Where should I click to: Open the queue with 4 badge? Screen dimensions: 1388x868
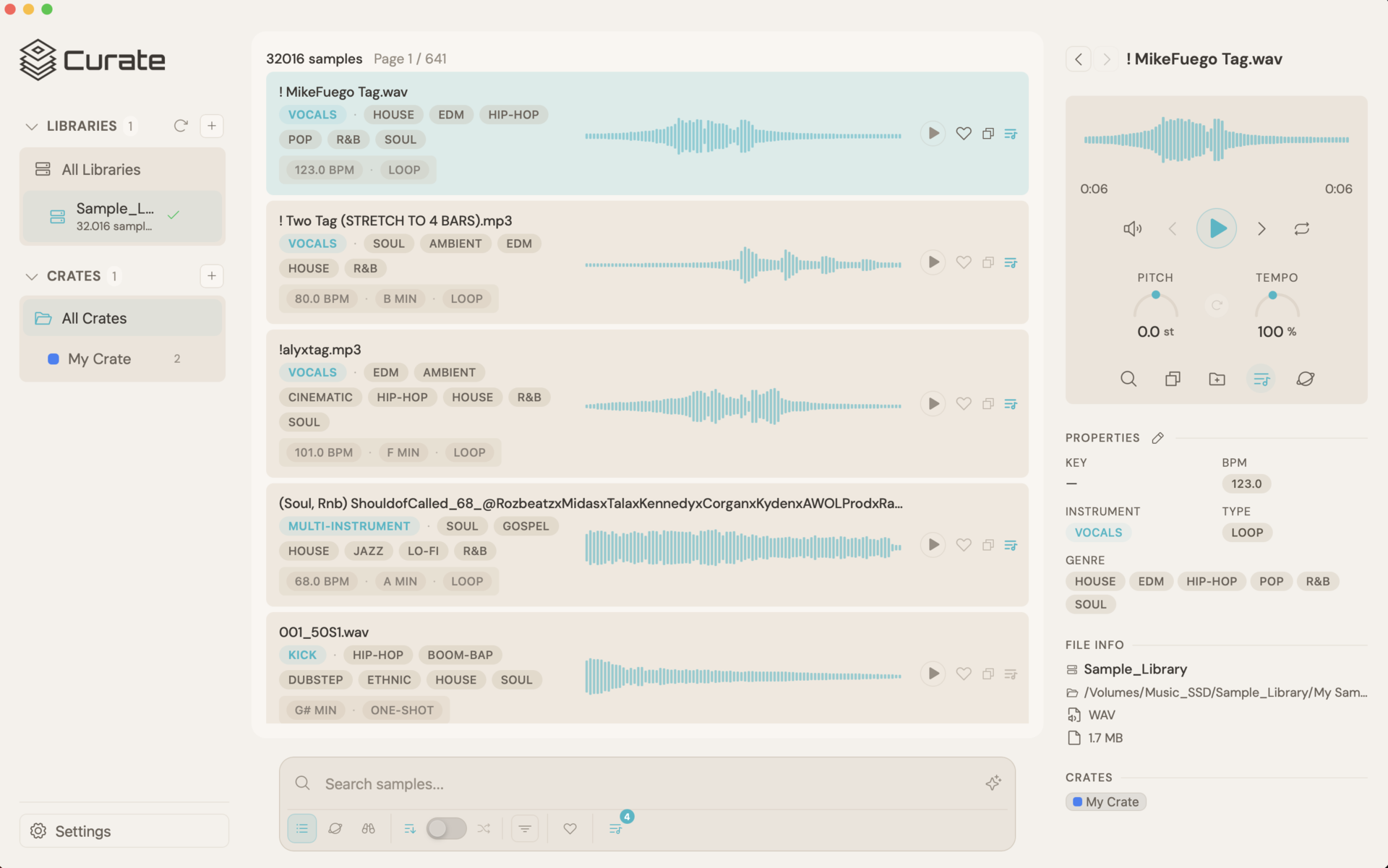tap(616, 828)
